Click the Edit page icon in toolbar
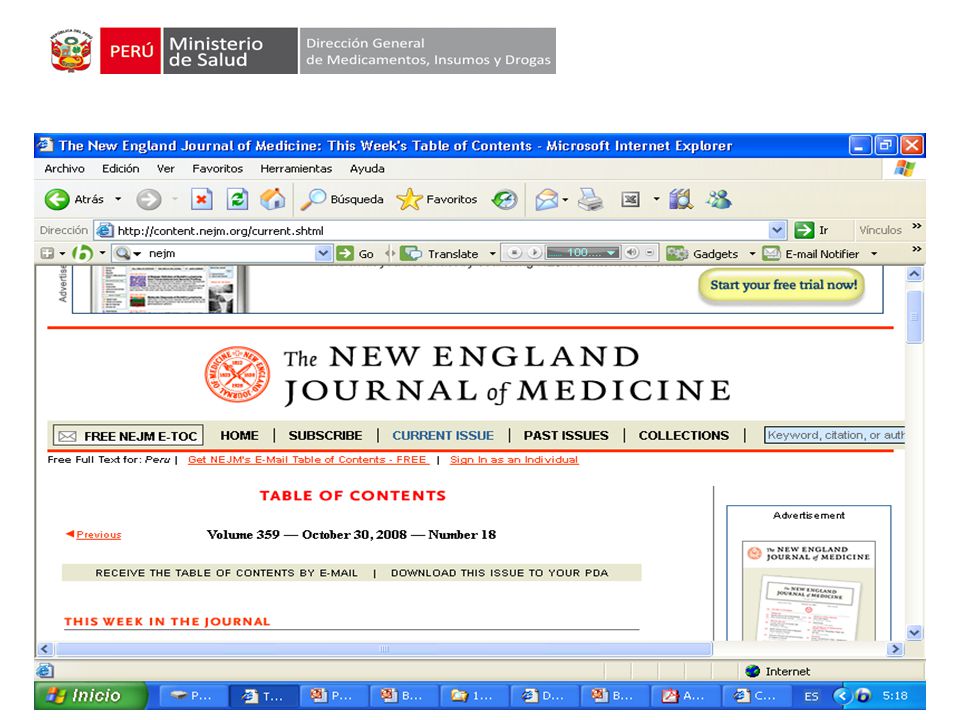The width and height of the screenshot is (960, 720). click(631, 200)
